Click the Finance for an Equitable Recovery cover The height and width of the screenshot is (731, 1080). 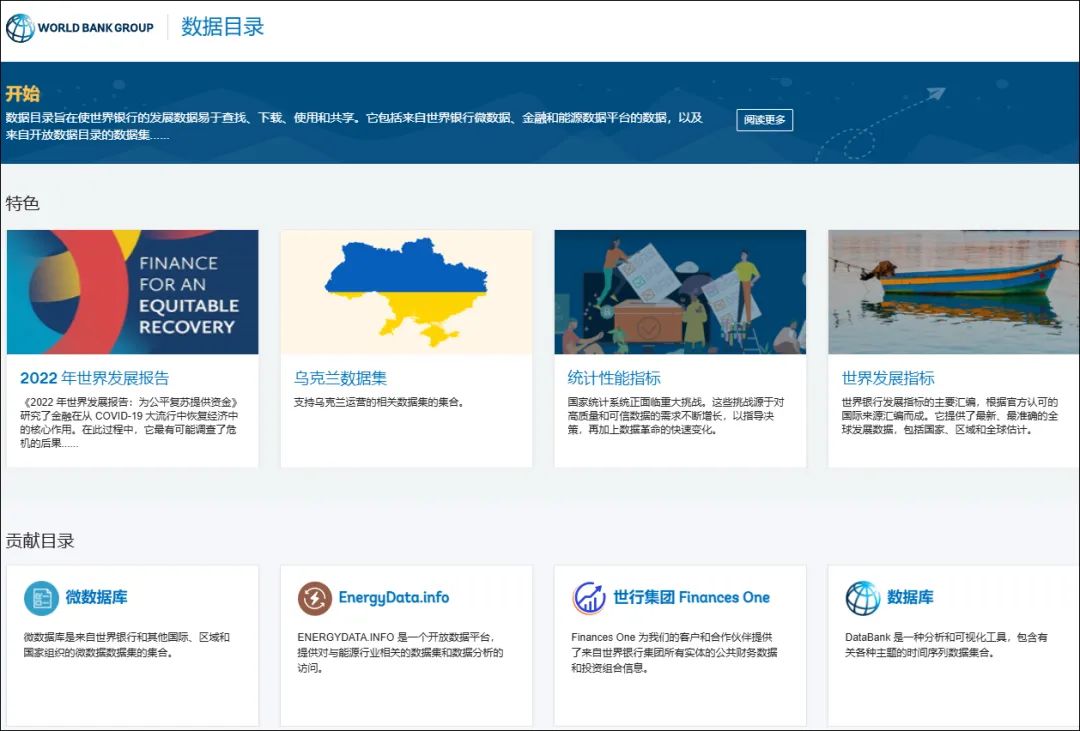coord(133,291)
